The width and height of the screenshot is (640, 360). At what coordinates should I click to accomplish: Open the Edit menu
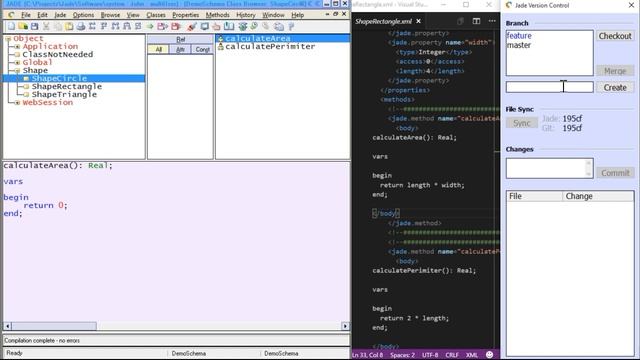[42, 15]
